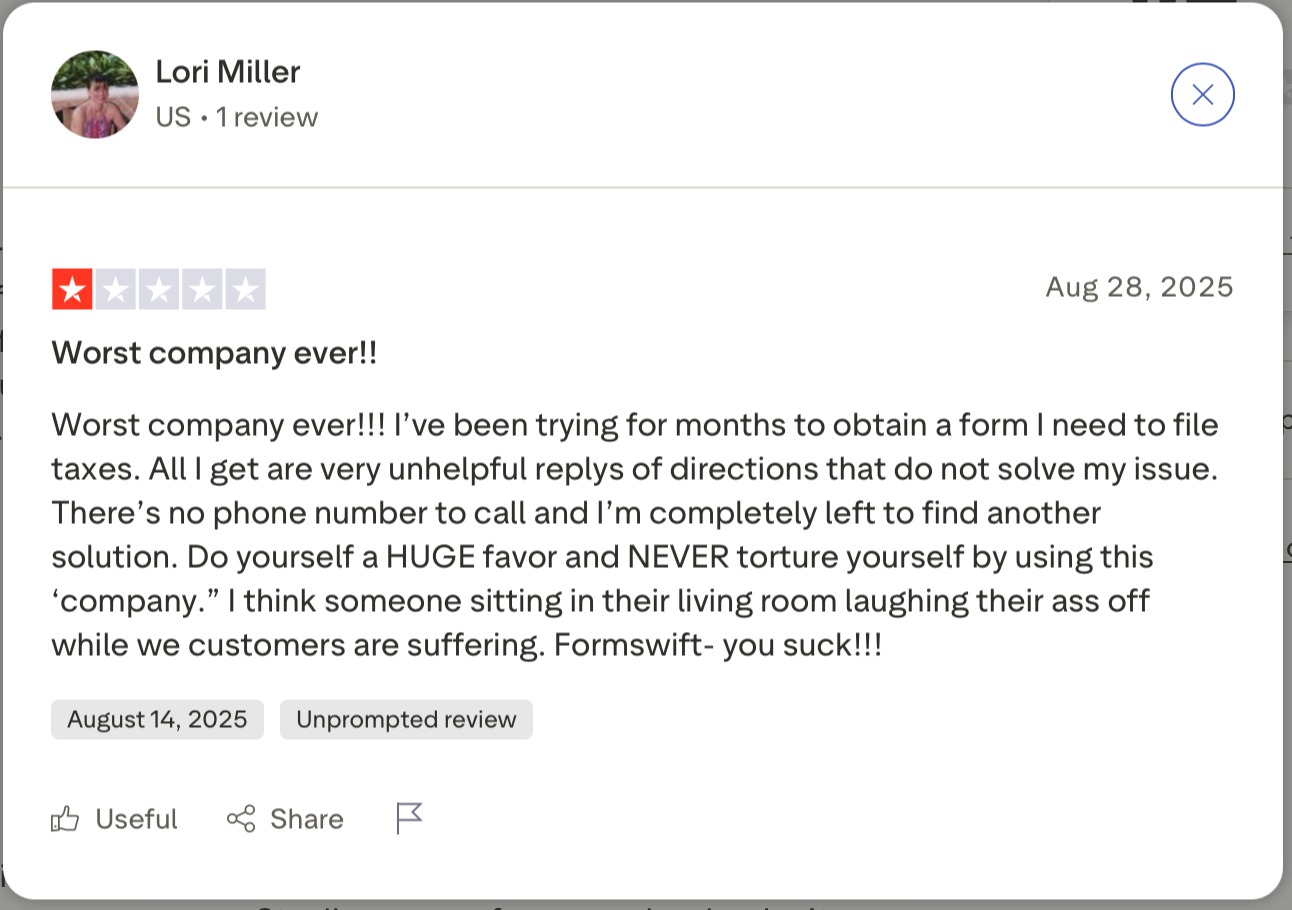This screenshot has width=1292, height=910.
Task: Open Lori Miller's reviewer profile
Action: click(228, 71)
